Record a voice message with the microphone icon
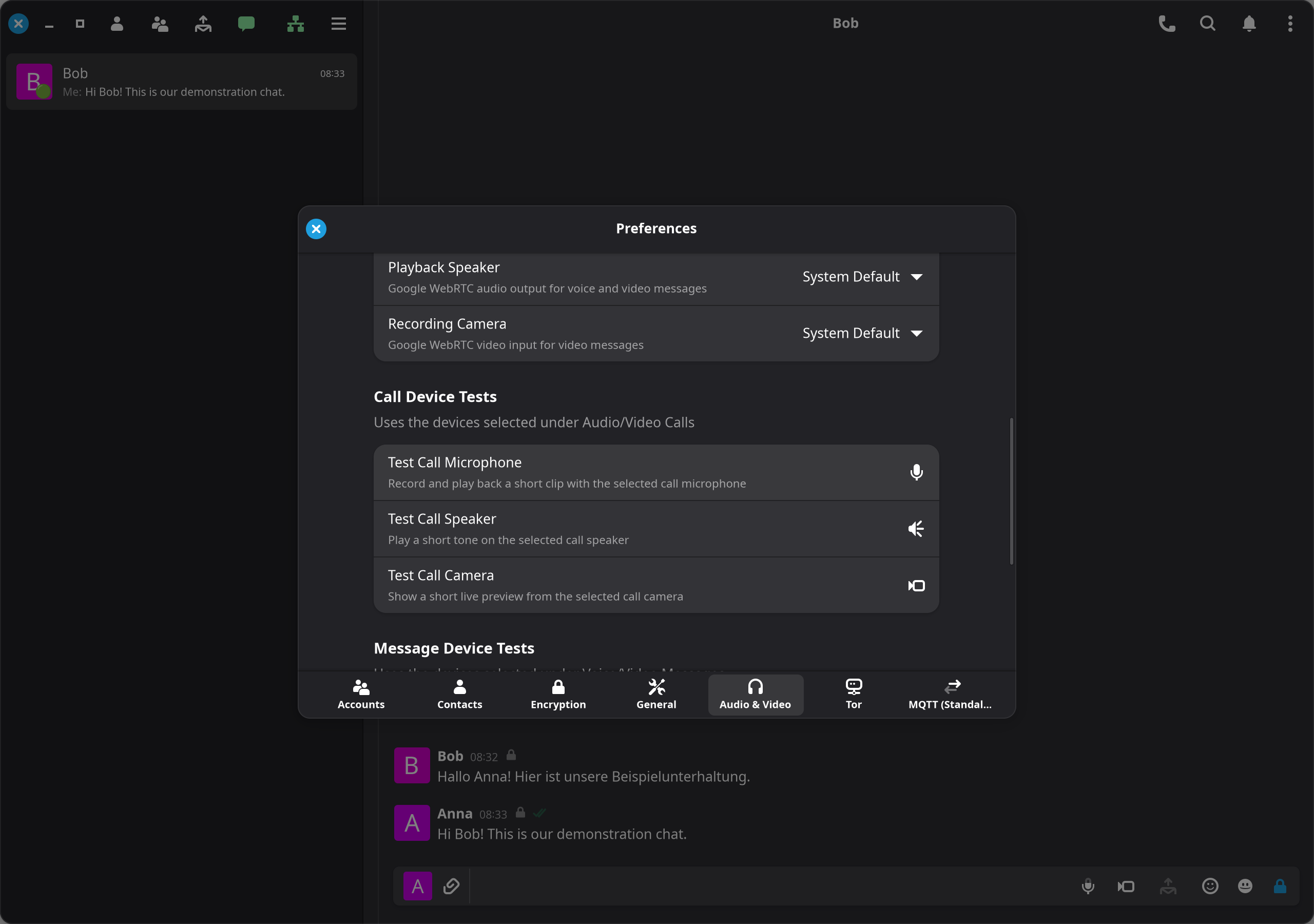Image resolution: width=1314 pixels, height=924 pixels. [x=1088, y=886]
